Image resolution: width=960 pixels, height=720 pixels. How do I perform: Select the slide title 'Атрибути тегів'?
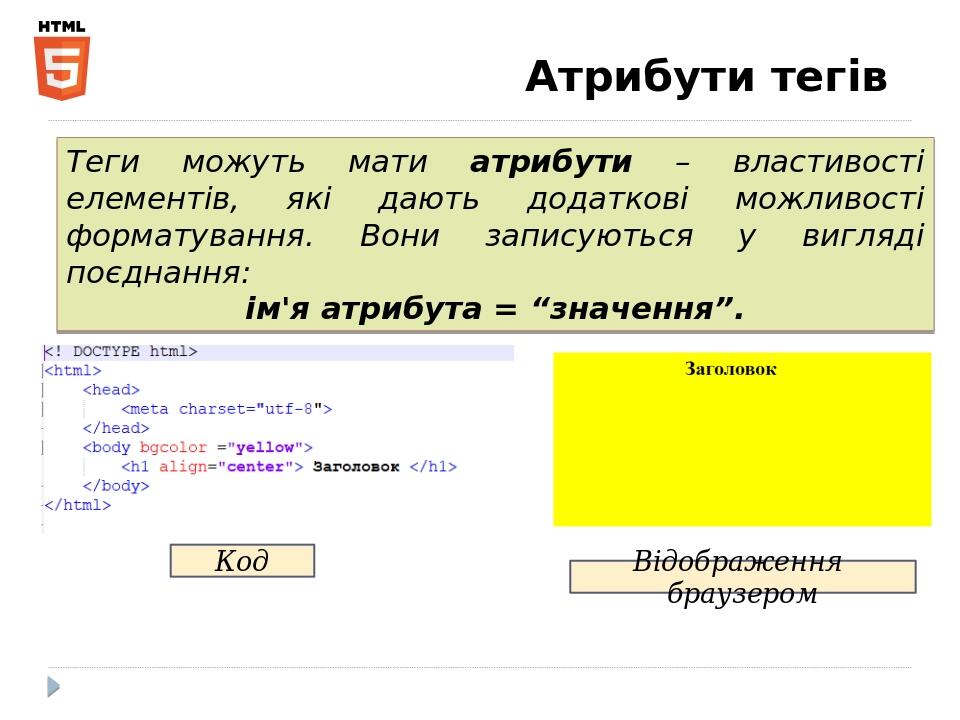coord(706,77)
